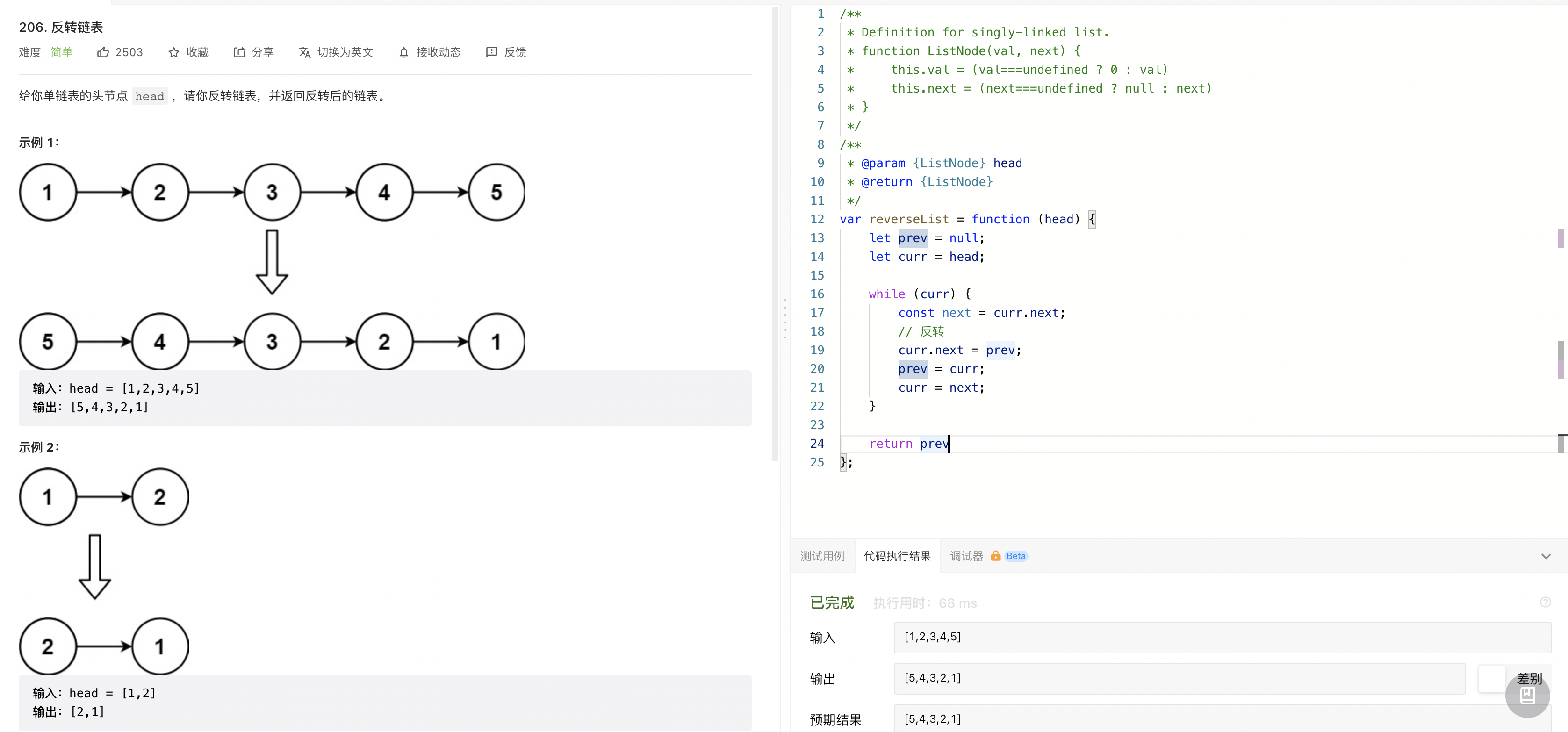The width and height of the screenshot is (1568, 732).
Task: Toggle the 差别 diff switch
Action: [x=1493, y=678]
